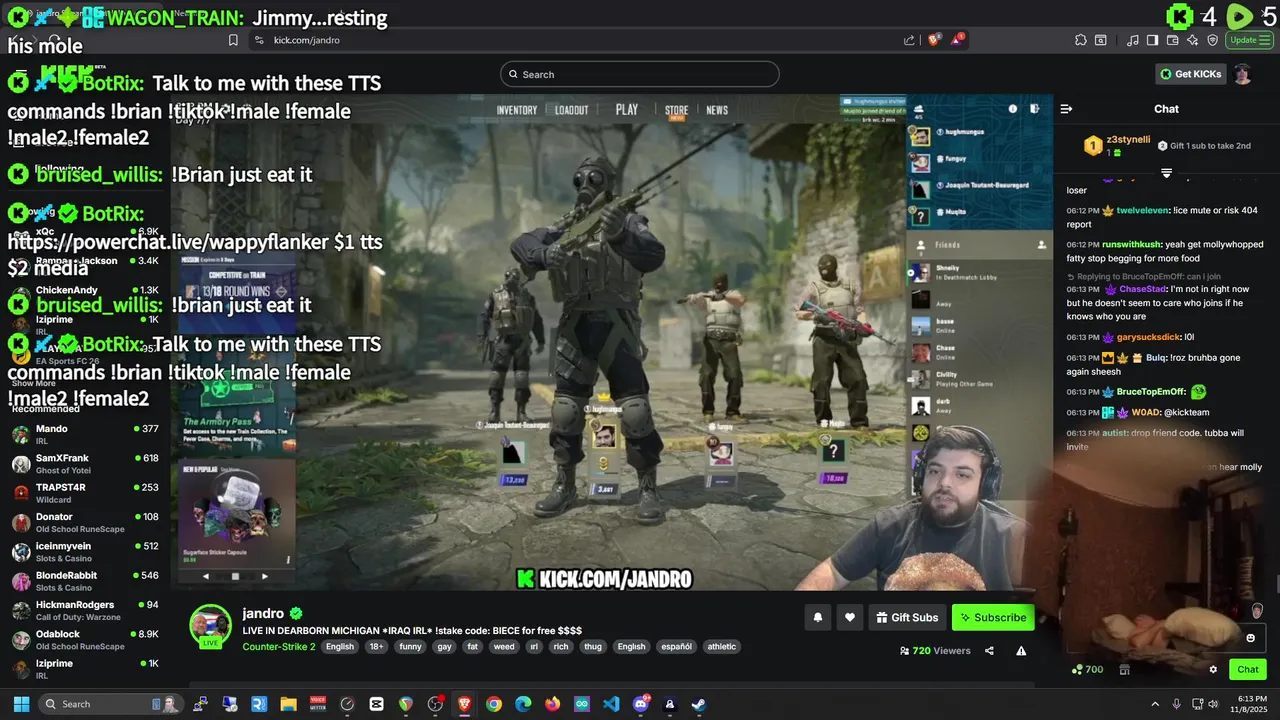This screenshot has height=720, width=1280.
Task: Open SamXFrank channel in sidebar
Action: tap(85, 464)
